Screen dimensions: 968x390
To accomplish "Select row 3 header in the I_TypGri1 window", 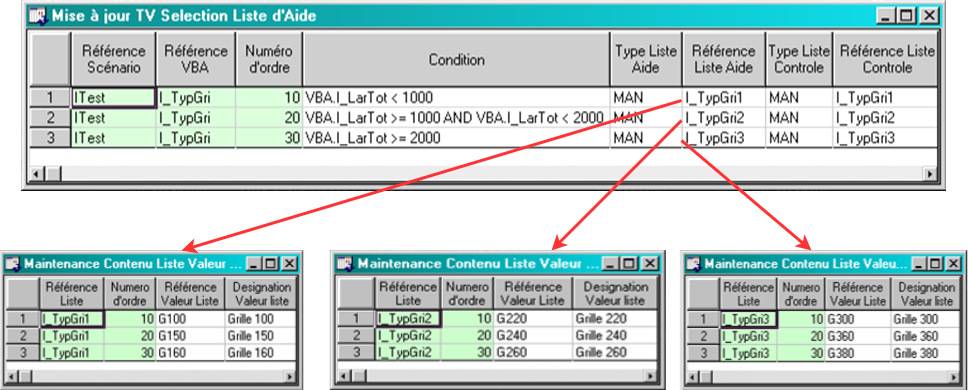I will (x=23, y=354).
